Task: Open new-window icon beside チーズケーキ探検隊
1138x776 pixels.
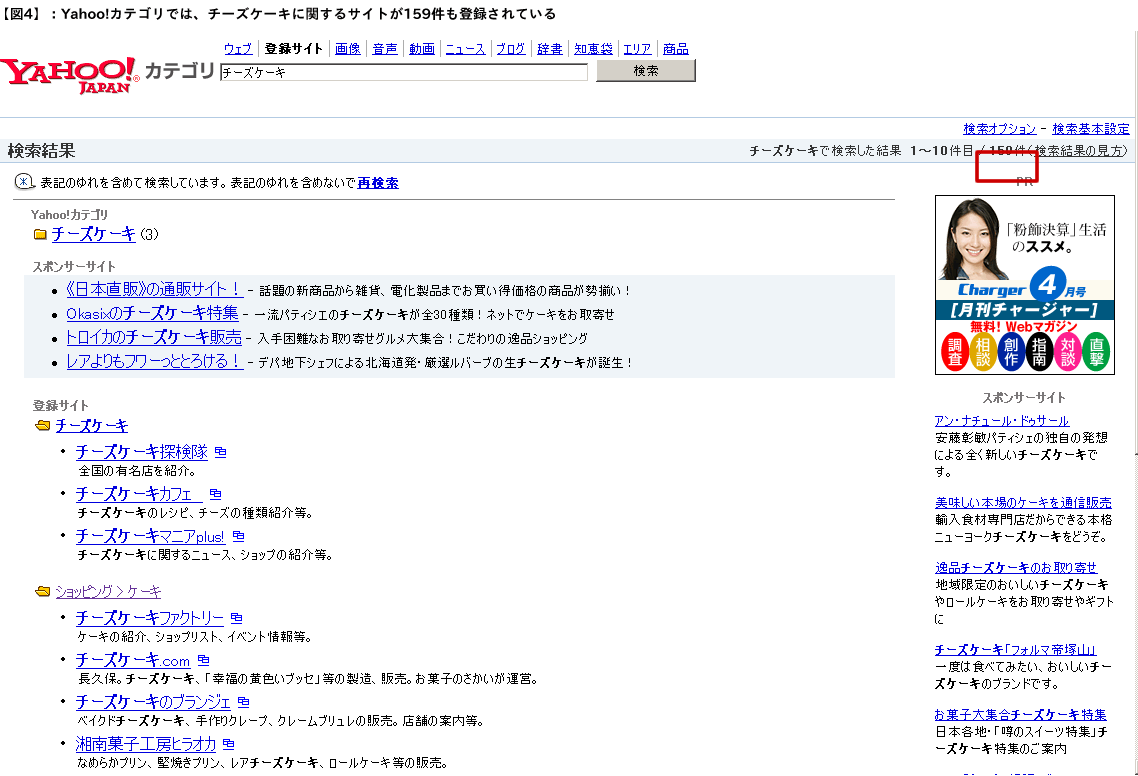Action: (221, 452)
